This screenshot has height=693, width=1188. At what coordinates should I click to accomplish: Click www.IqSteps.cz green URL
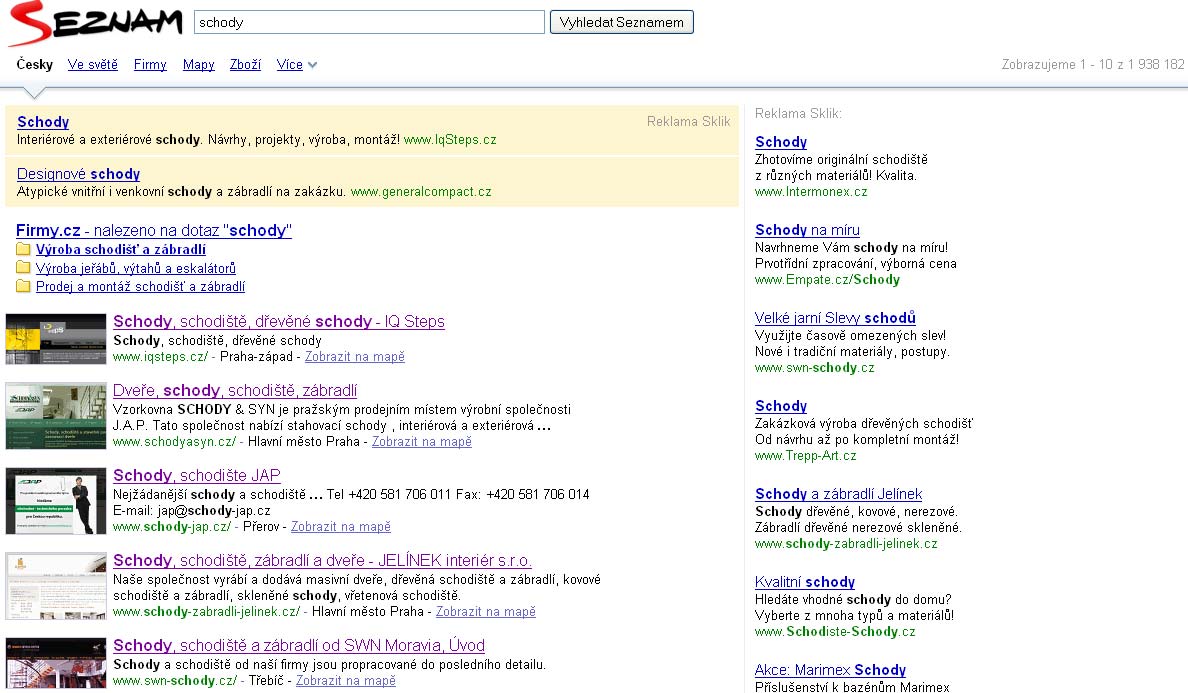click(450, 139)
